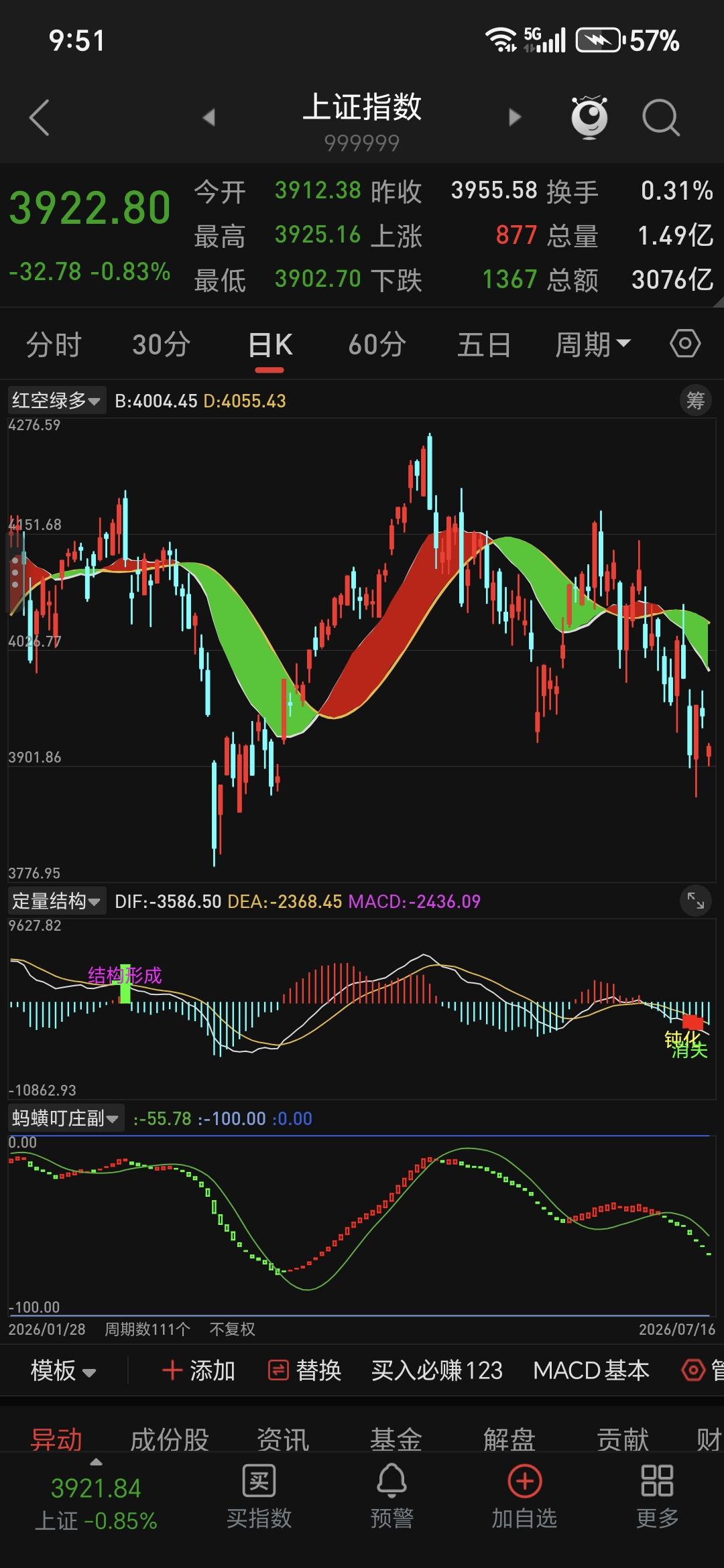Select 买入必赚123 template
The image size is (724, 1568).
coord(437,1370)
